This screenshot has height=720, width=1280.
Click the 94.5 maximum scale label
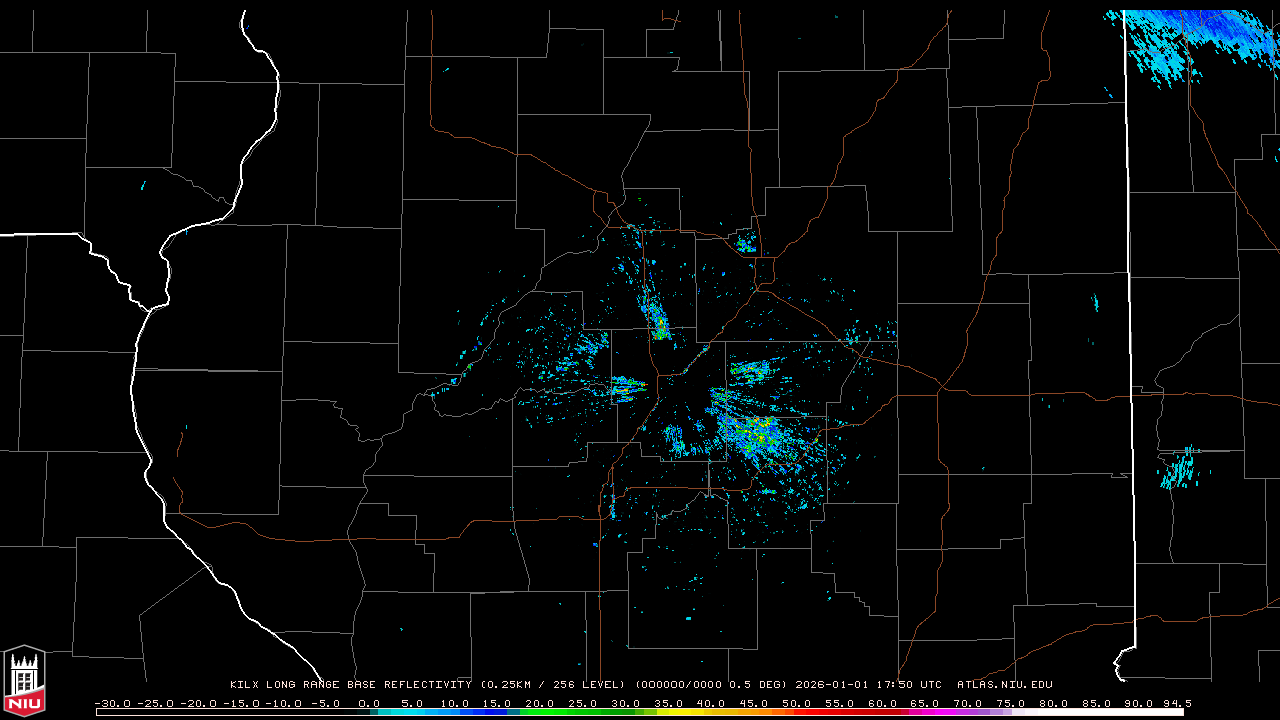point(1177,703)
